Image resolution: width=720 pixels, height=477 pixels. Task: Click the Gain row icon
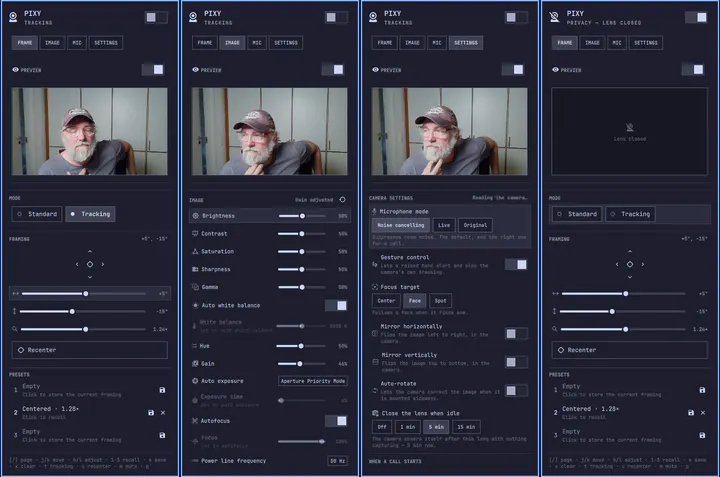point(195,364)
